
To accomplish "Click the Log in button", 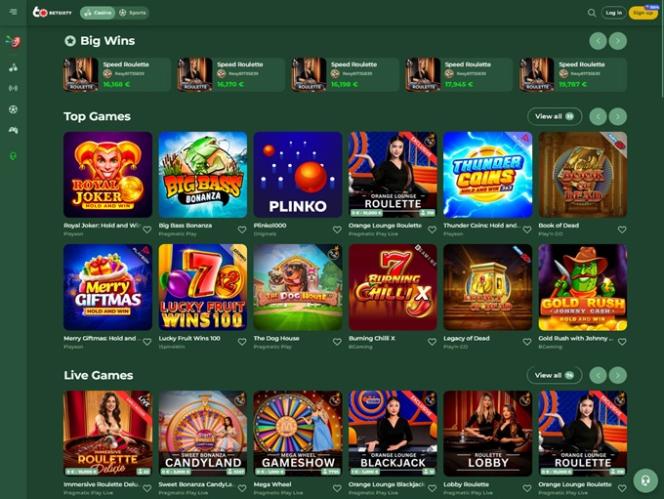I will [x=613, y=13].
